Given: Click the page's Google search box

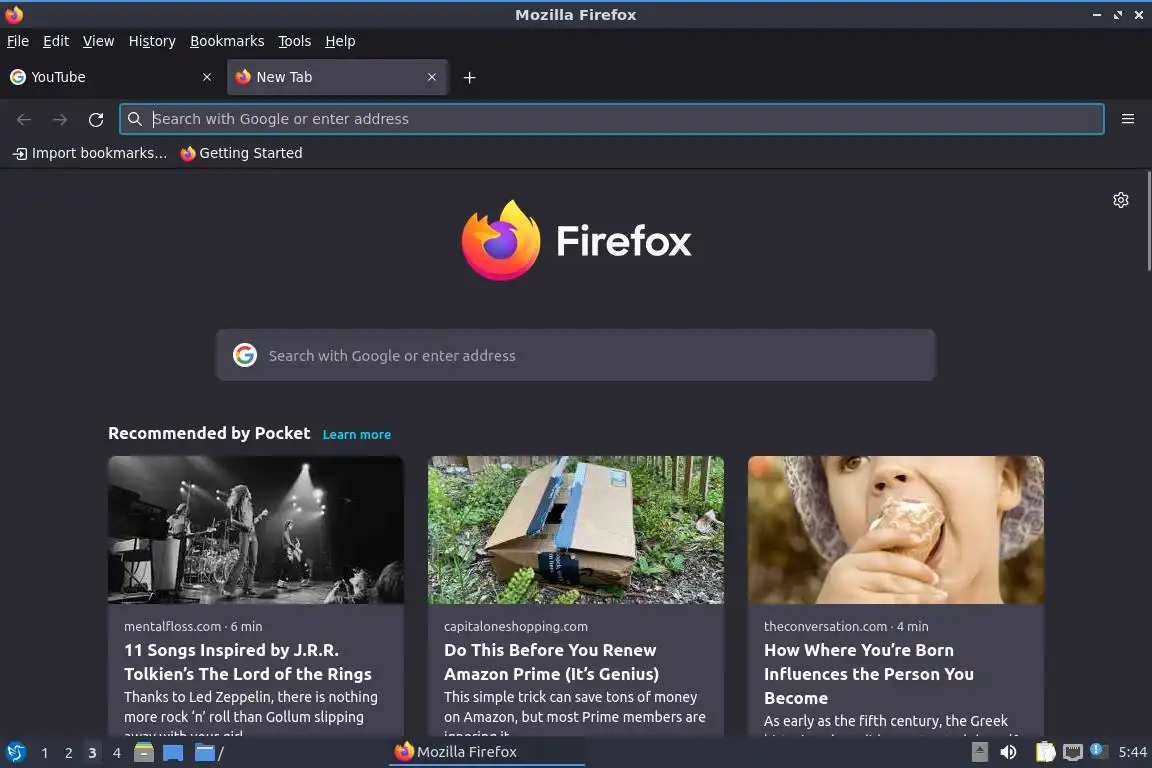Looking at the screenshot, I should 575,355.
